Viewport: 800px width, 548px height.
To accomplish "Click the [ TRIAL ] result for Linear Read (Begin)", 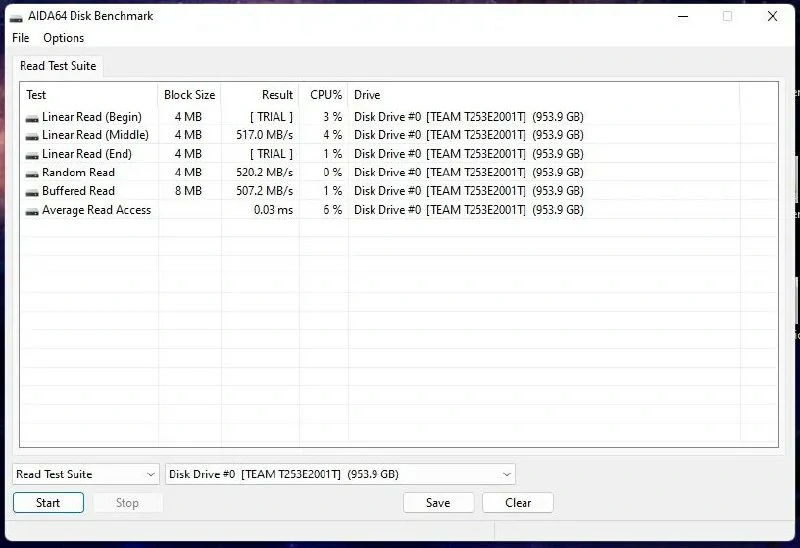I will pyautogui.click(x=271, y=117).
